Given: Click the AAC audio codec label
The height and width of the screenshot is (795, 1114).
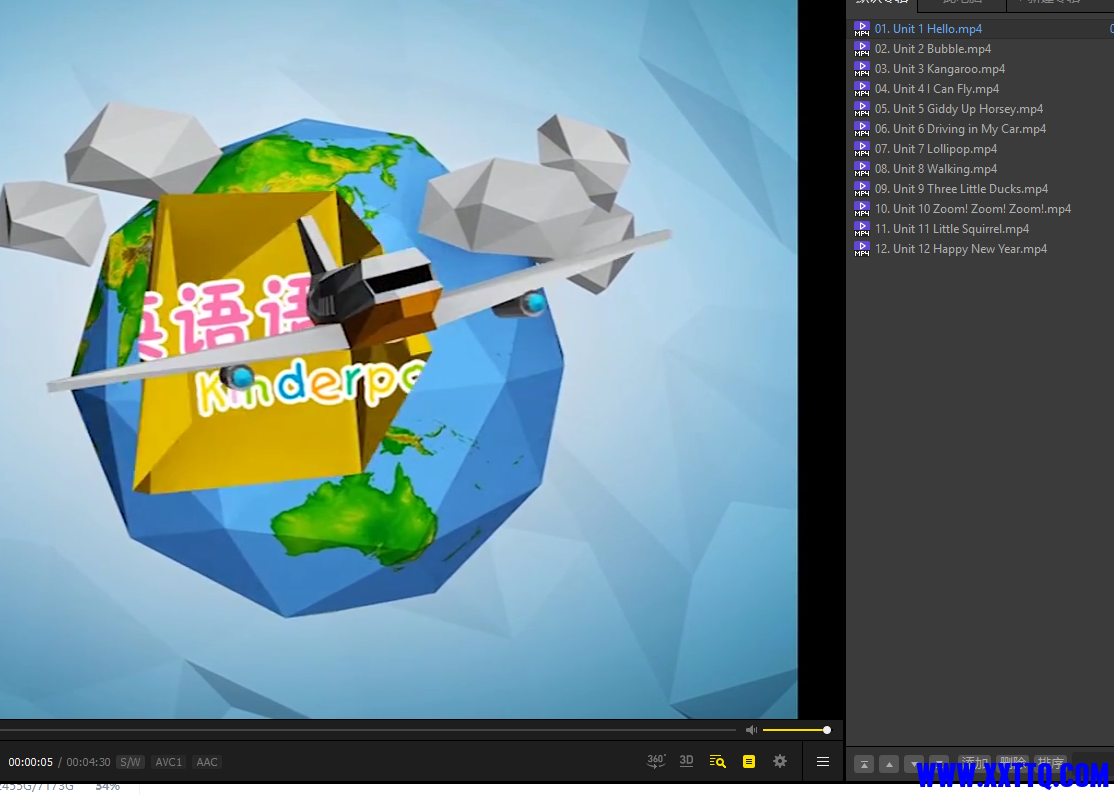Looking at the screenshot, I should [x=207, y=762].
